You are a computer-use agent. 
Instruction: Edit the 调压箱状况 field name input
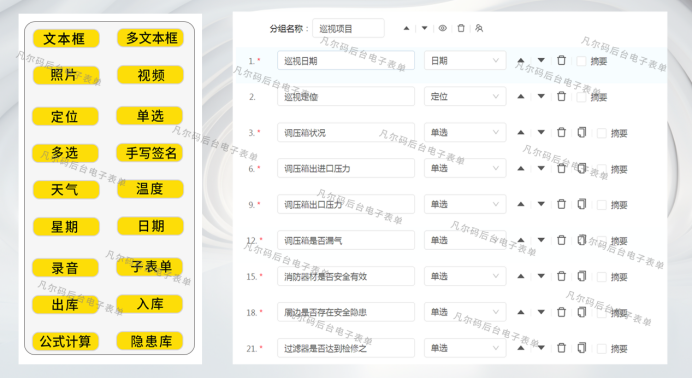pyautogui.click(x=346, y=132)
